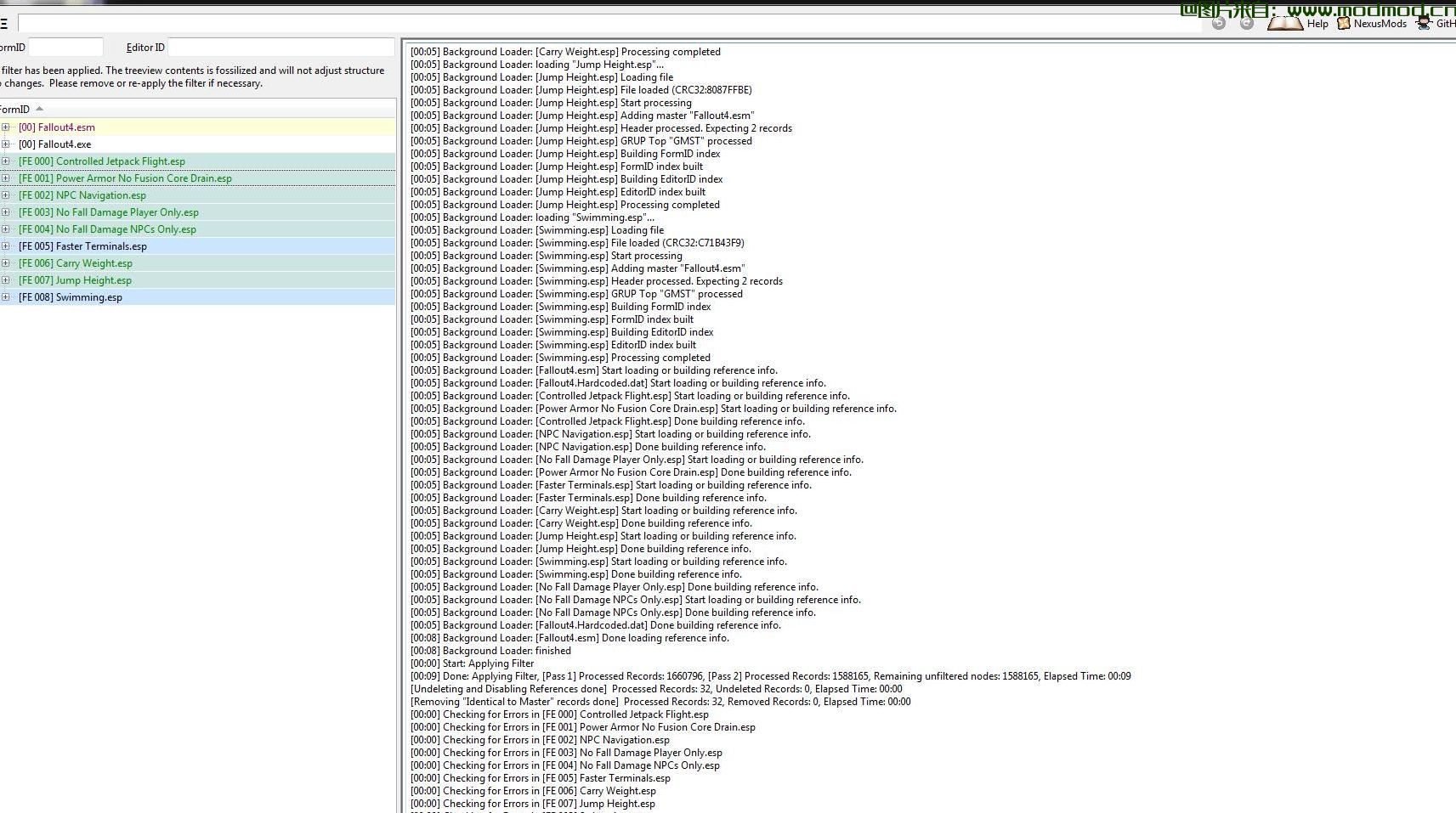
Task: Select [FE 001] Power Armor No Fusion Core Drain.esp
Action: [197, 178]
